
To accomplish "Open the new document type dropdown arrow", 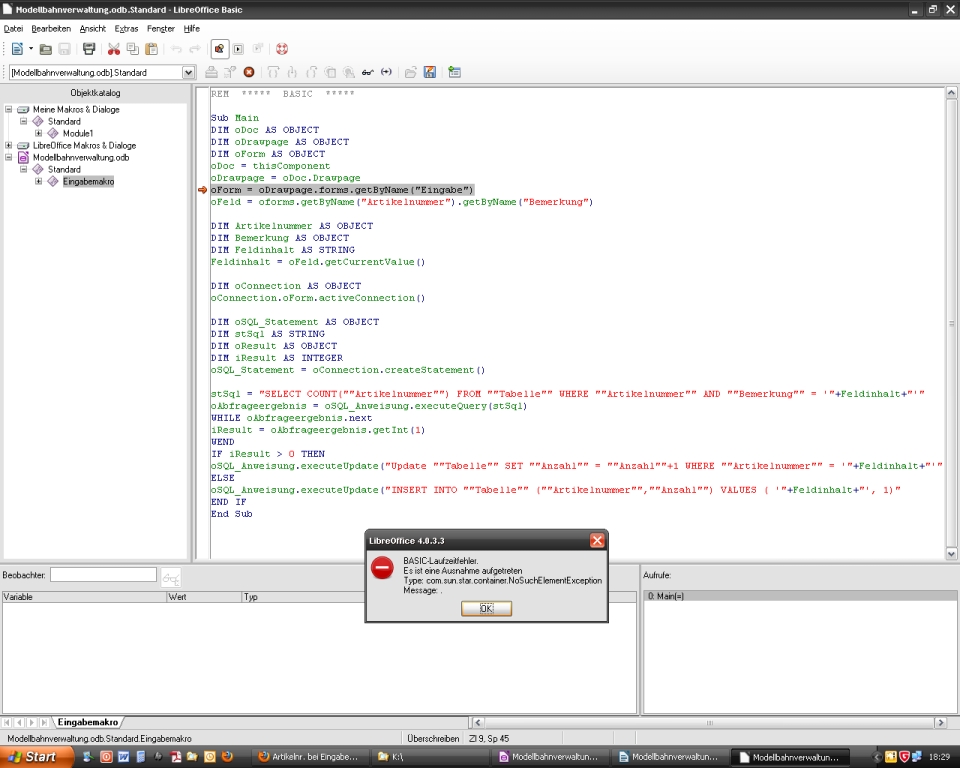I will tap(31, 49).
